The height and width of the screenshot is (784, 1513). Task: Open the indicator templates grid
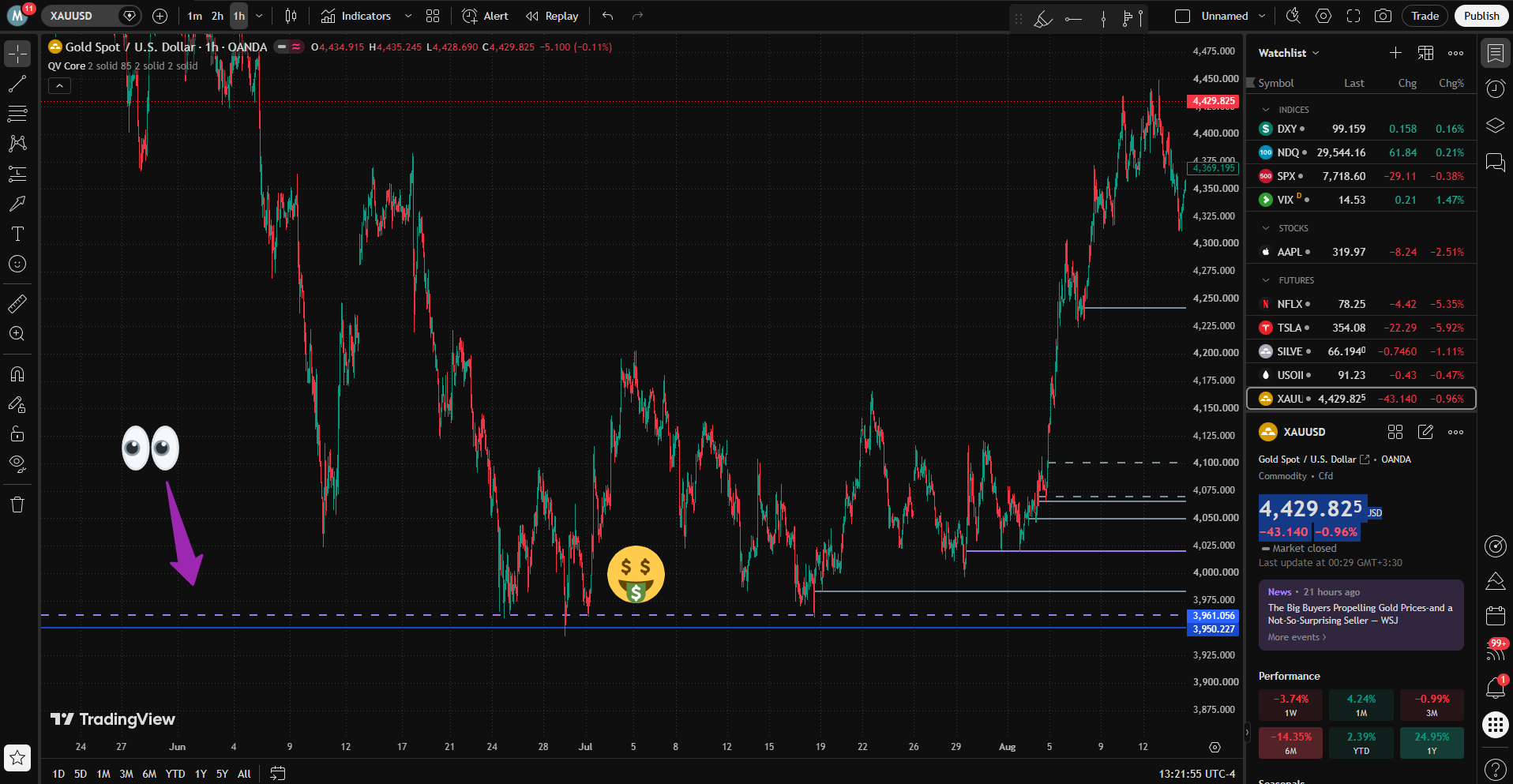[x=433, y=16]
